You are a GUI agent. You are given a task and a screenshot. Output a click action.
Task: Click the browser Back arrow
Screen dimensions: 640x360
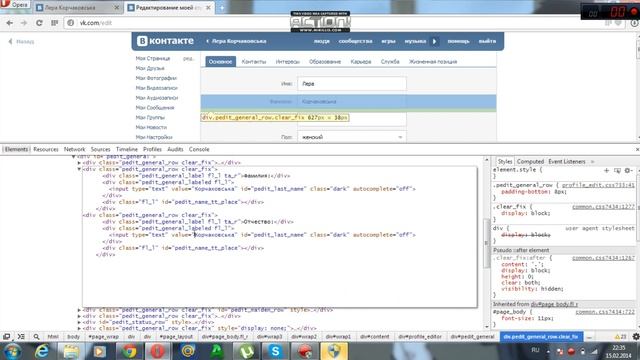tap(10, 23)
